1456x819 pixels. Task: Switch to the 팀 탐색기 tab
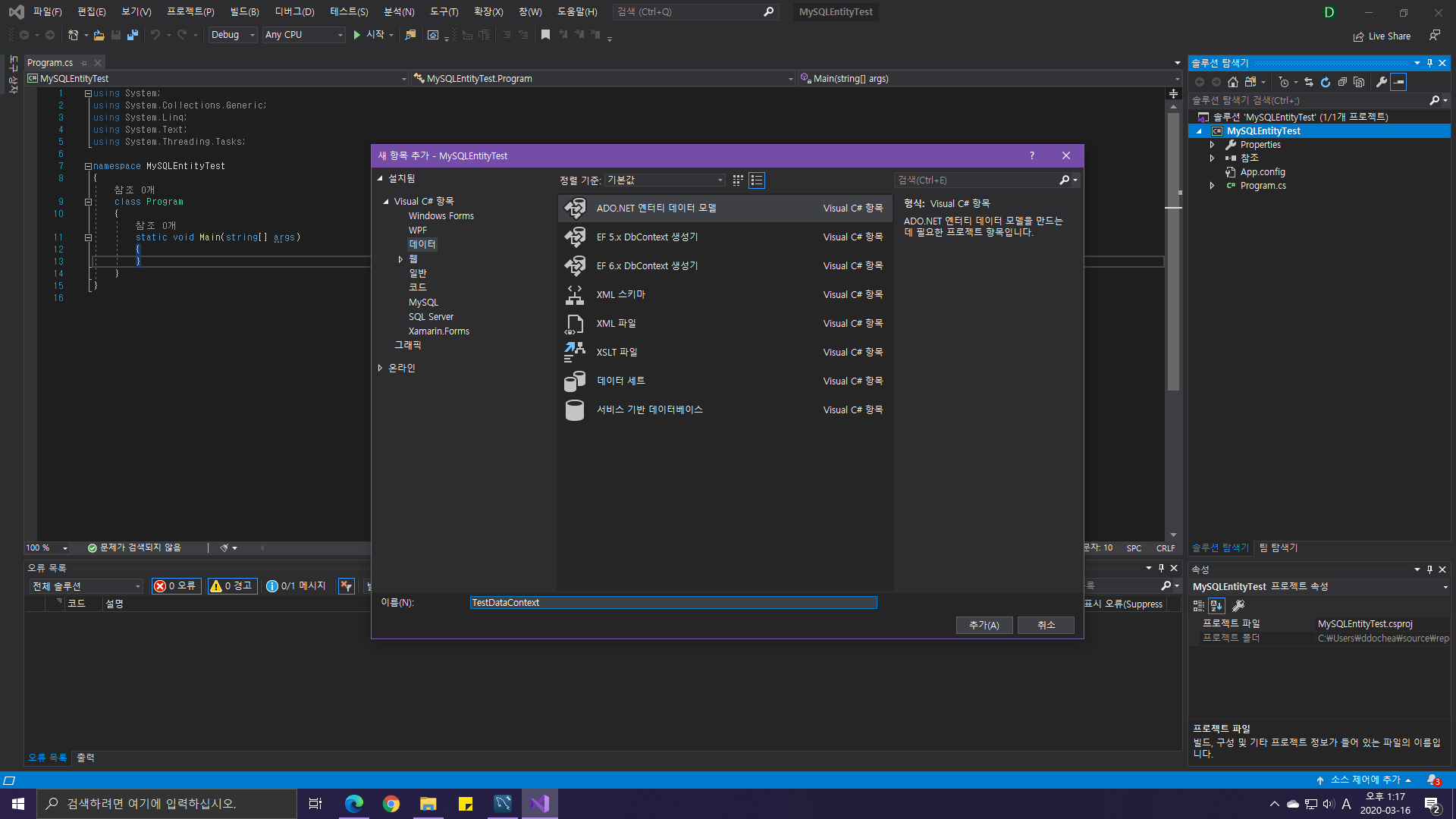tap(1279, 548)
